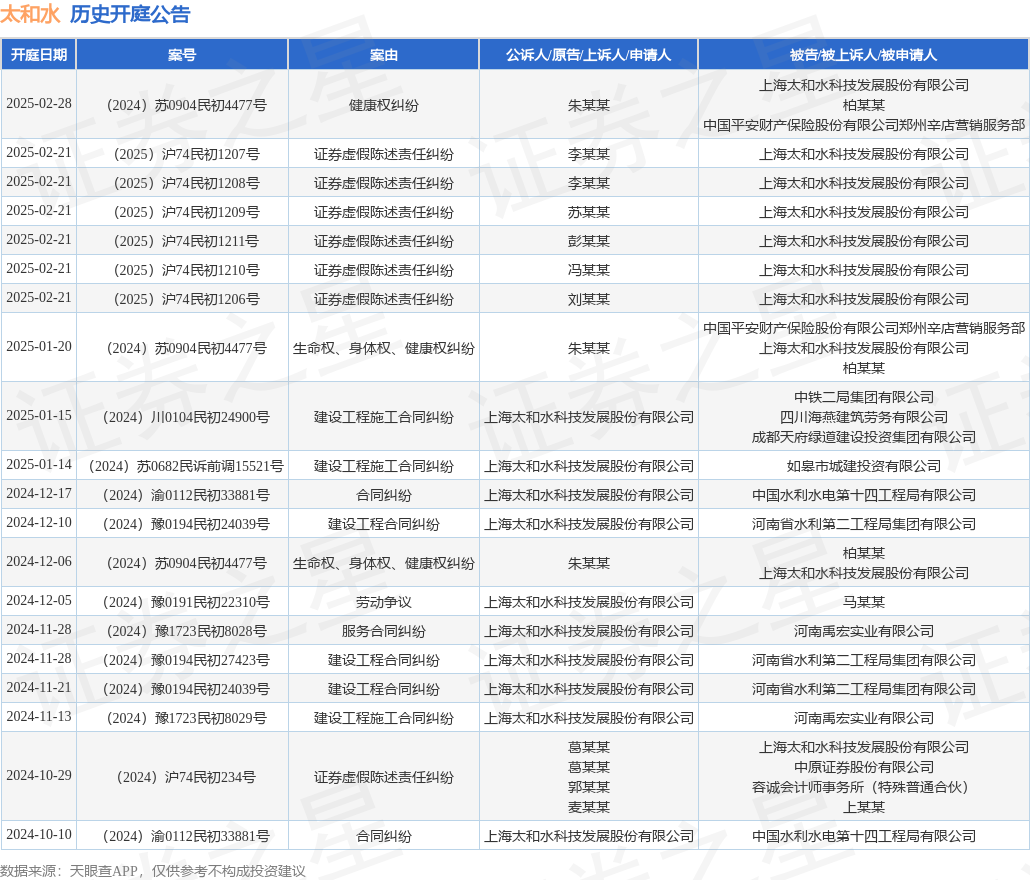Click defendant 成都天府绿道建设投资集团有限公司
This screenshot has height=880, width=1030.
(x=864, y=437)
